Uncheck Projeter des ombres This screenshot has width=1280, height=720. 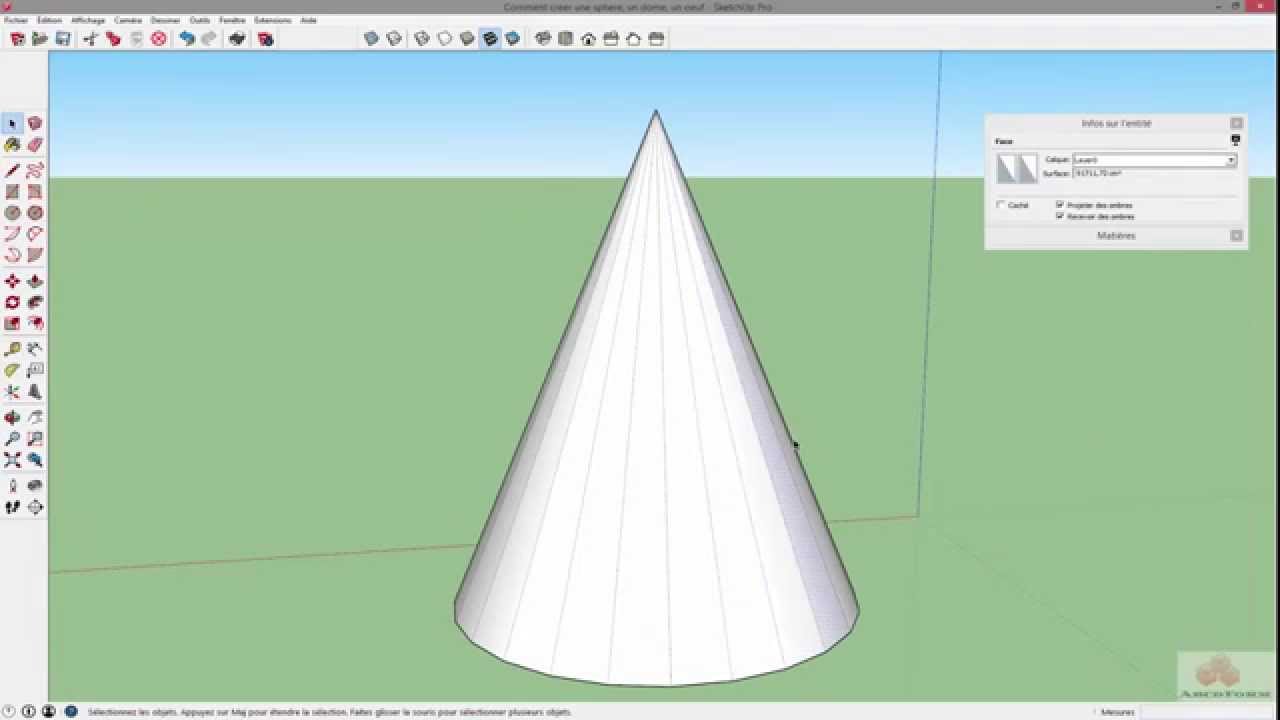(1060, 205)
